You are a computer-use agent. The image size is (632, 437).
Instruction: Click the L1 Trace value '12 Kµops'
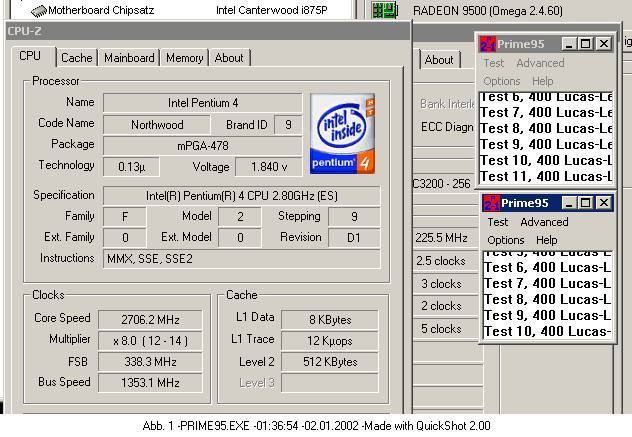coord(330,341)
